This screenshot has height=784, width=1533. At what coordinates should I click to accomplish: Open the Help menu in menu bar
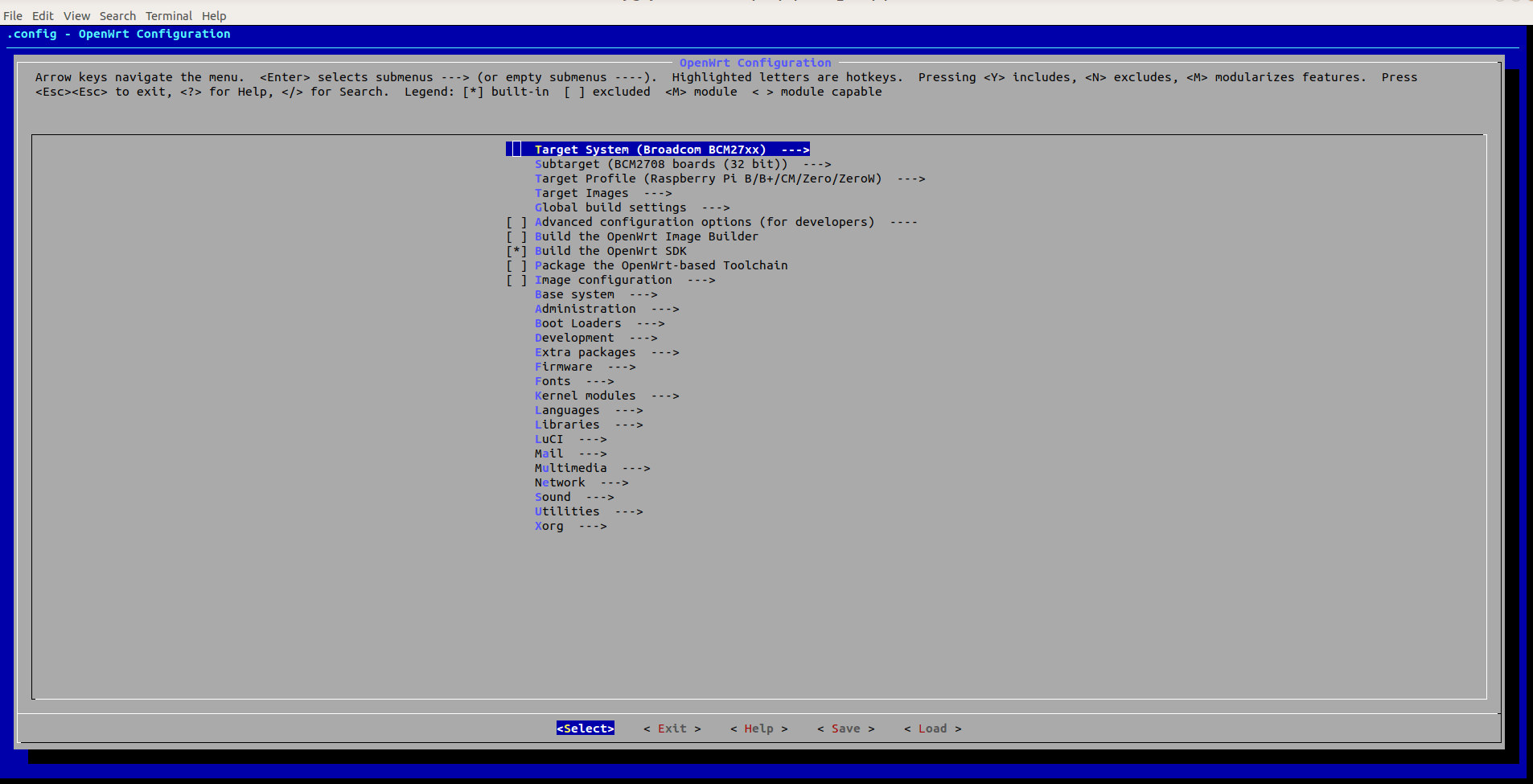pyautogui.click(x=214, y=16)
